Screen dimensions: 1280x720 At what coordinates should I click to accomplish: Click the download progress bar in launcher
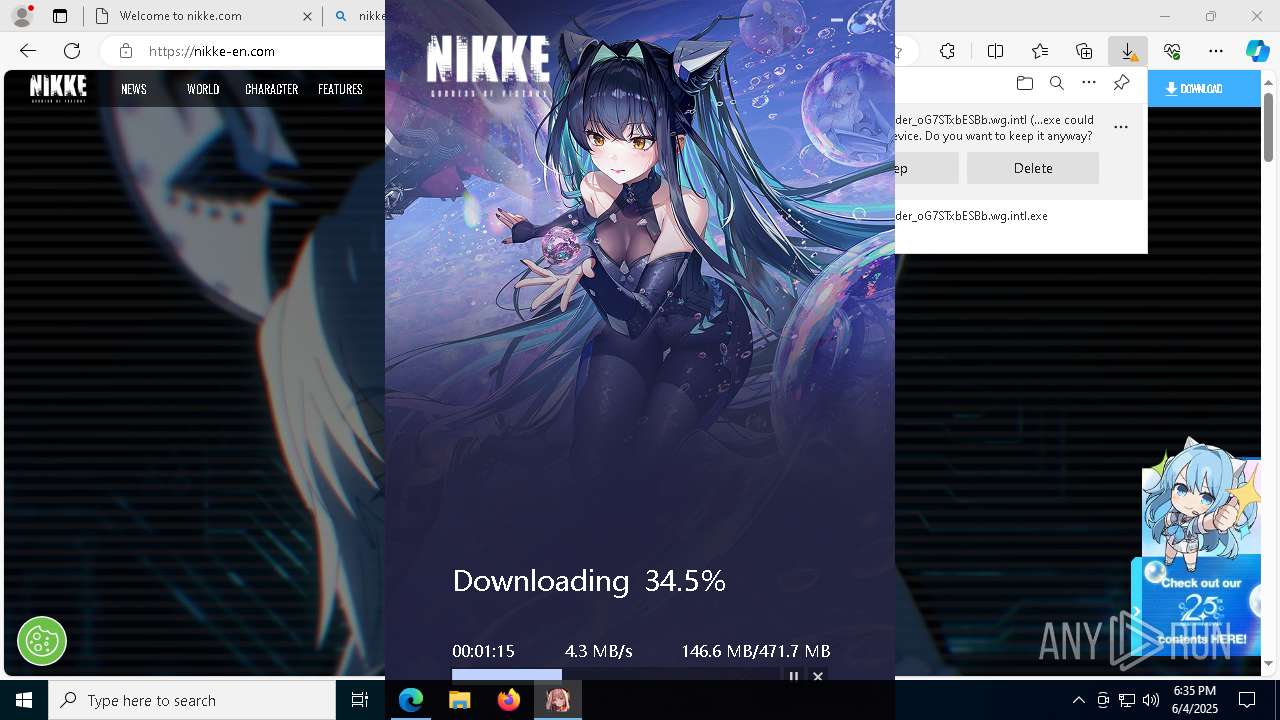615,675
